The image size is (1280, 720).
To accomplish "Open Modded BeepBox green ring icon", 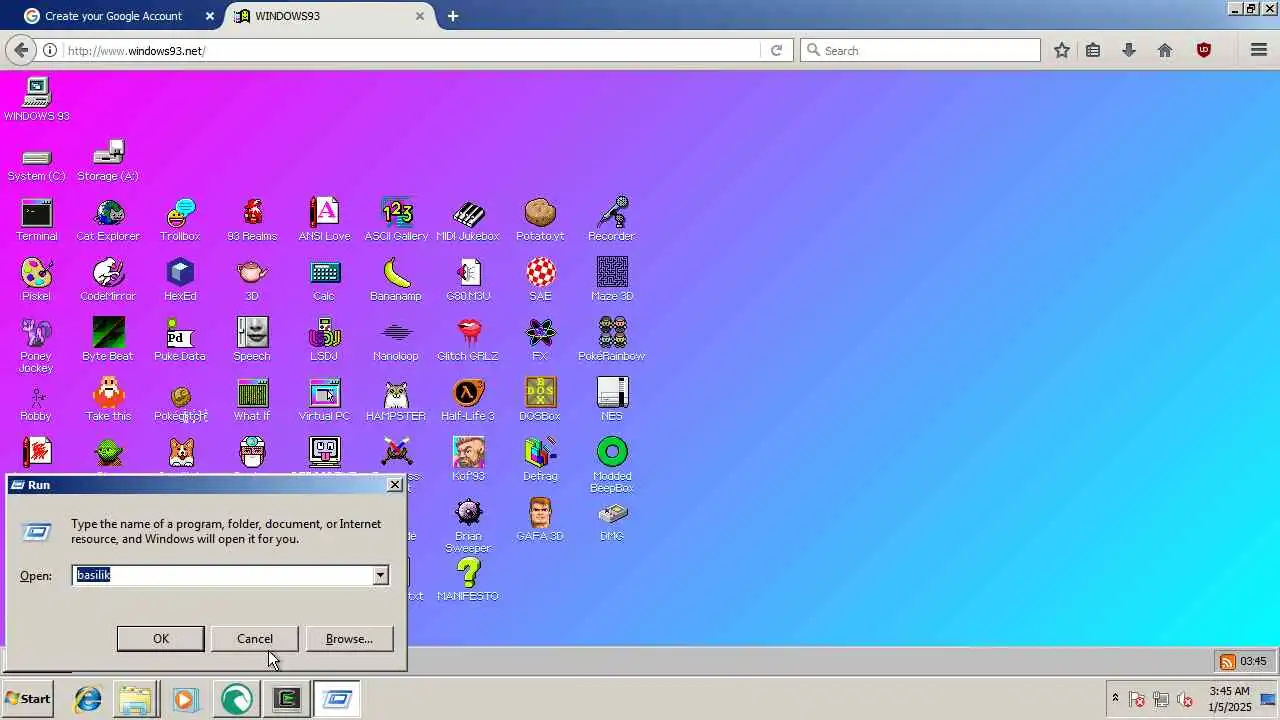I will coord(612,465).
